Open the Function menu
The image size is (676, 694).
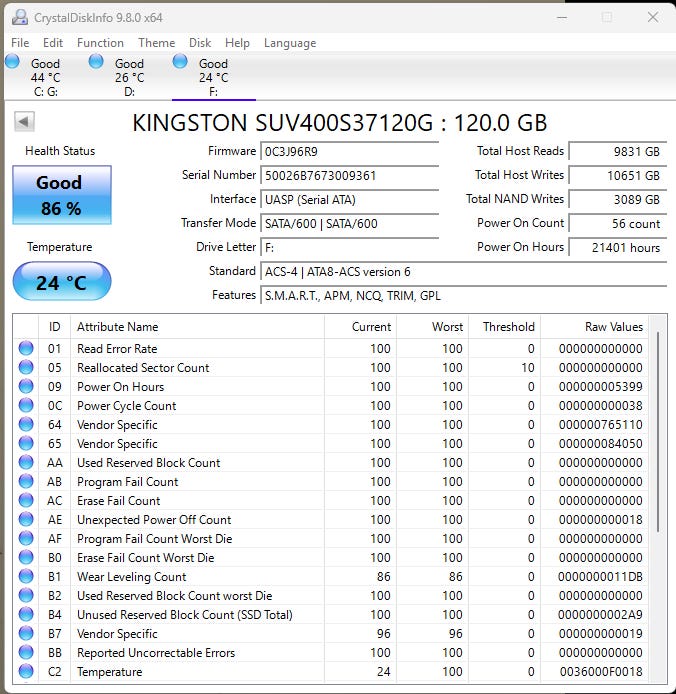click(x=100, y=43)
